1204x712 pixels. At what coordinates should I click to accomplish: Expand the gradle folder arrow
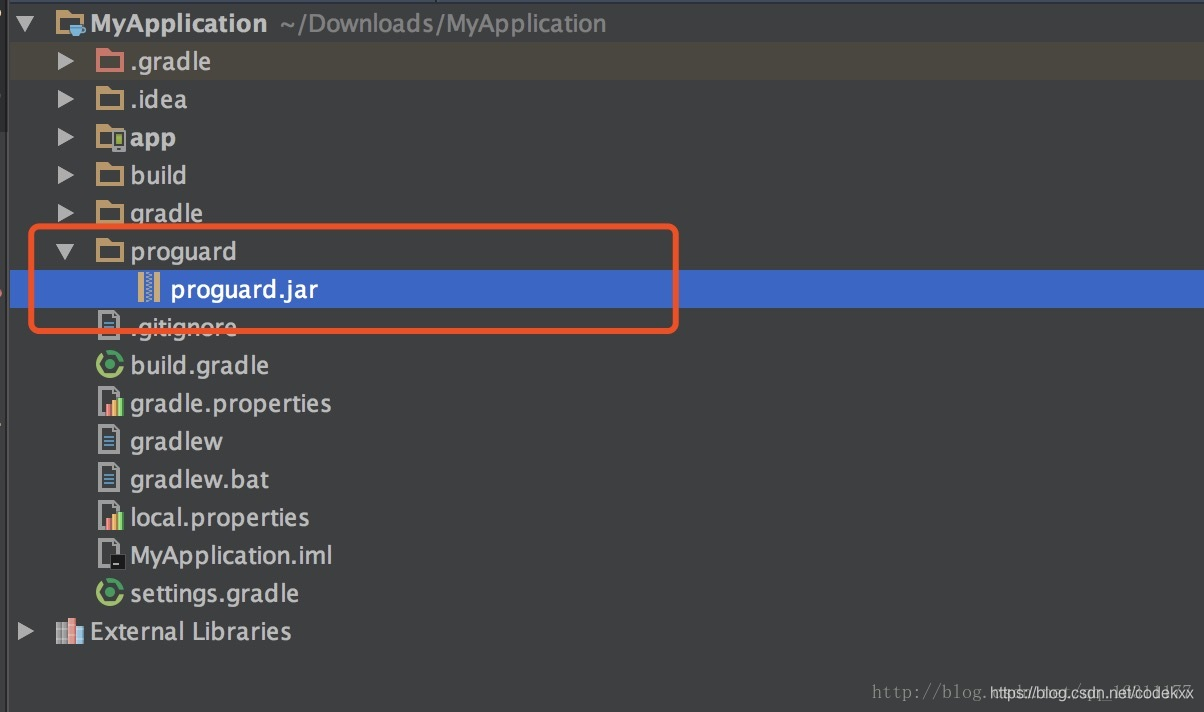point(66,213)
